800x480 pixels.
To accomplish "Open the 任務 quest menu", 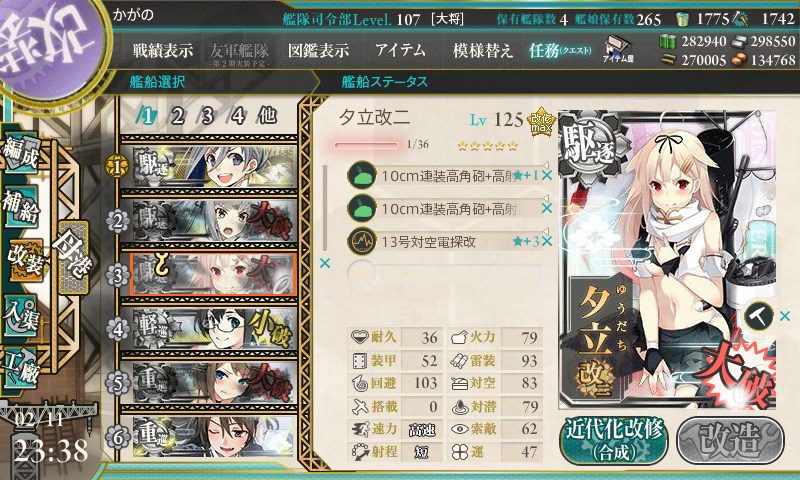I will click(x=560, y=50).
